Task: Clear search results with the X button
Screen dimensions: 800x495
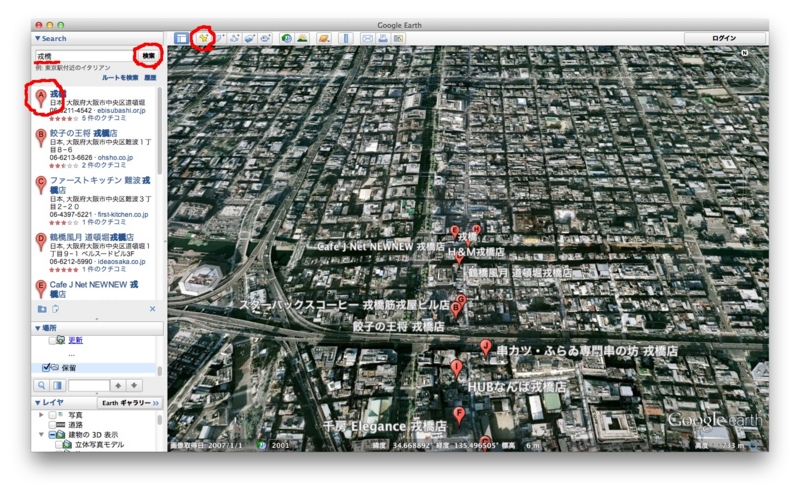Action: click(153, 309)
